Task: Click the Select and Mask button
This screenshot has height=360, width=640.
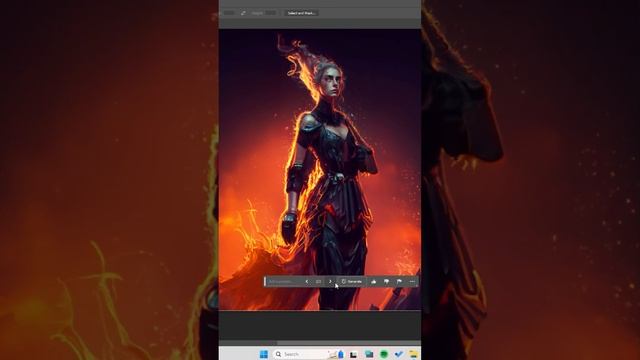Action: [301, 13]
